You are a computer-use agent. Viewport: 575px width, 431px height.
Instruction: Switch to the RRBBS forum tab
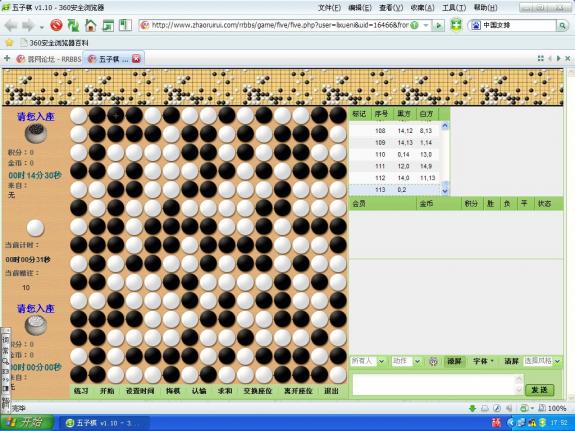pos(49,59)
